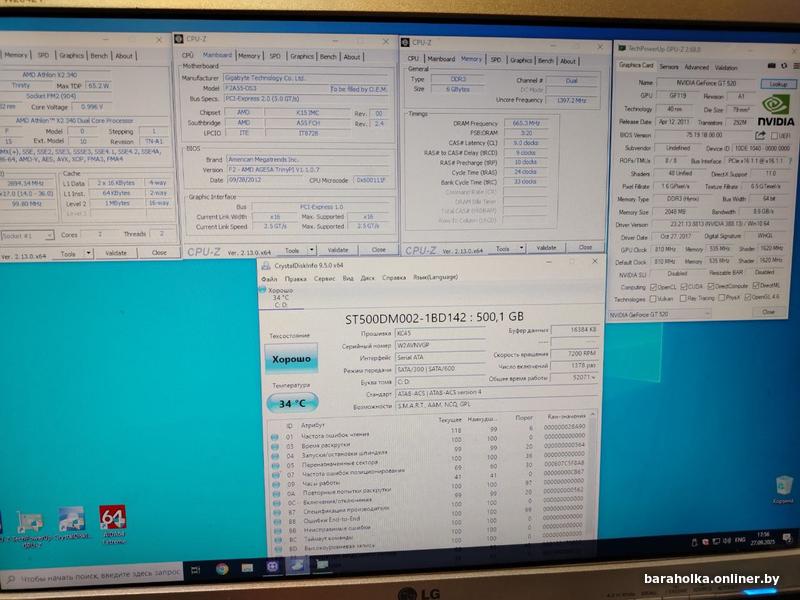Open Tools dropdown arrow in CPU window

click(x=88, y=253)
